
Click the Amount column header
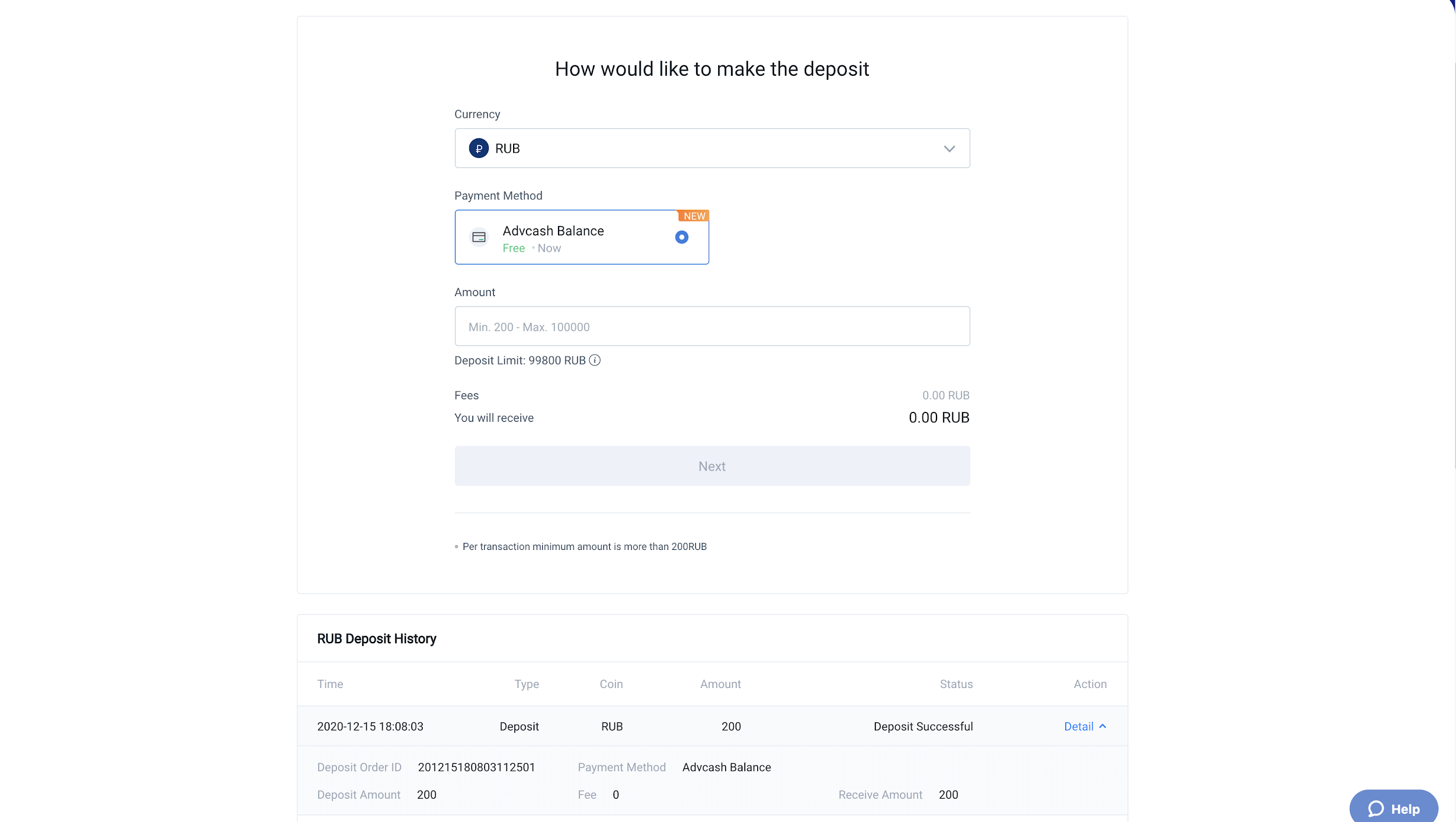coord(720,684)
